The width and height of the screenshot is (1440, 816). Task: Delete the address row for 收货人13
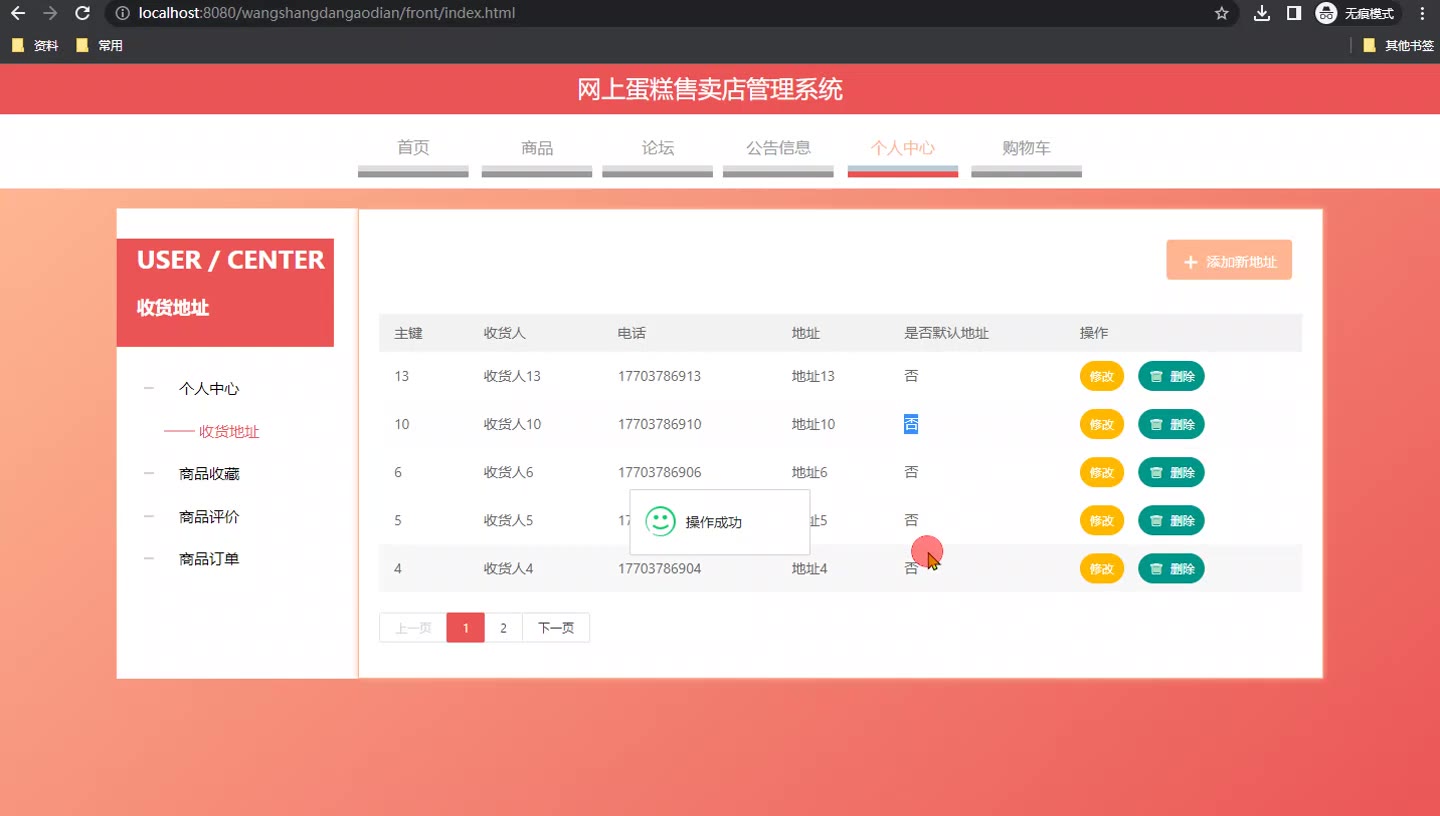click(x=1171, y=376)
